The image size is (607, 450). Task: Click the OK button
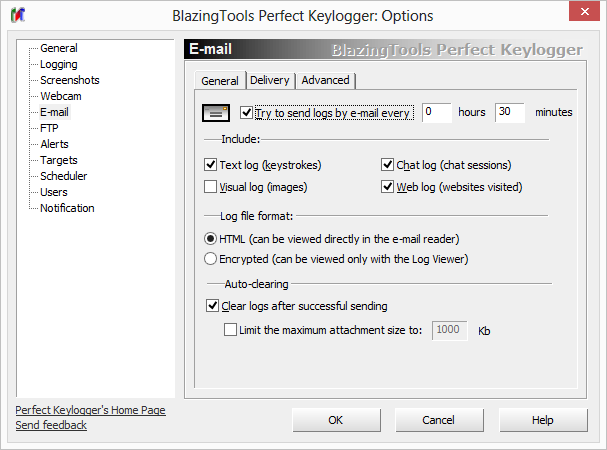tap(336, 420)
